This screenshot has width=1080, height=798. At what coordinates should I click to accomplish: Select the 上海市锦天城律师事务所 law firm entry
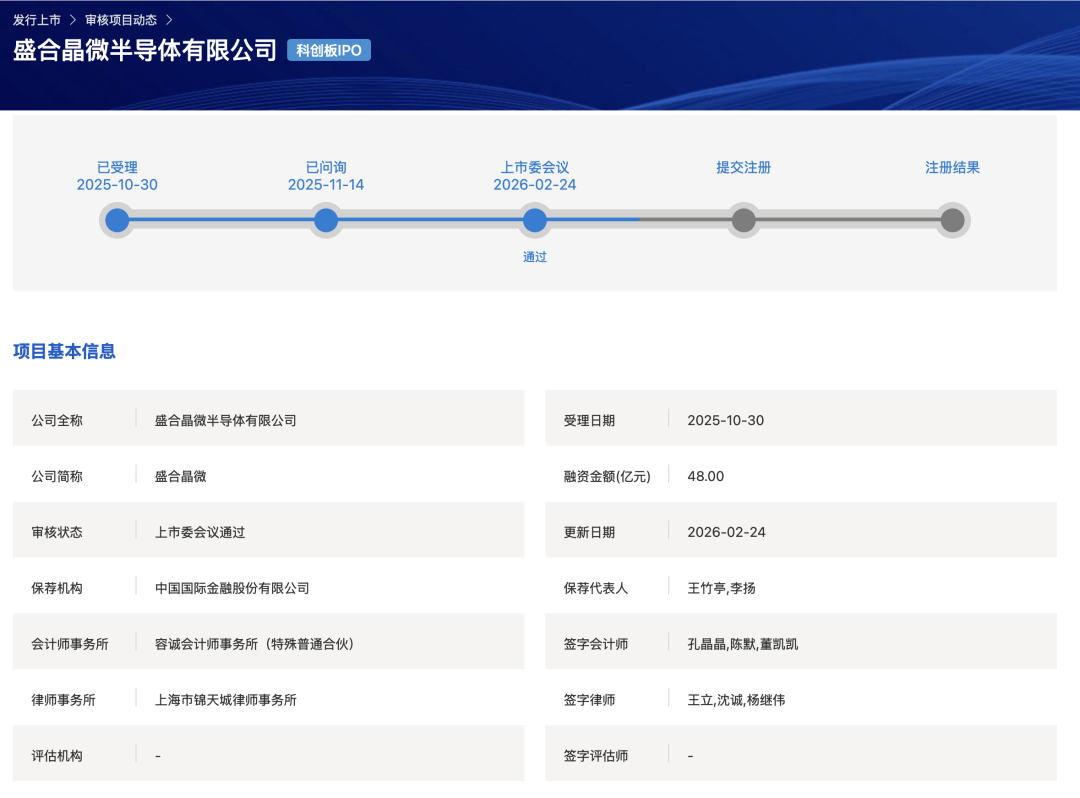pos(227,699)
